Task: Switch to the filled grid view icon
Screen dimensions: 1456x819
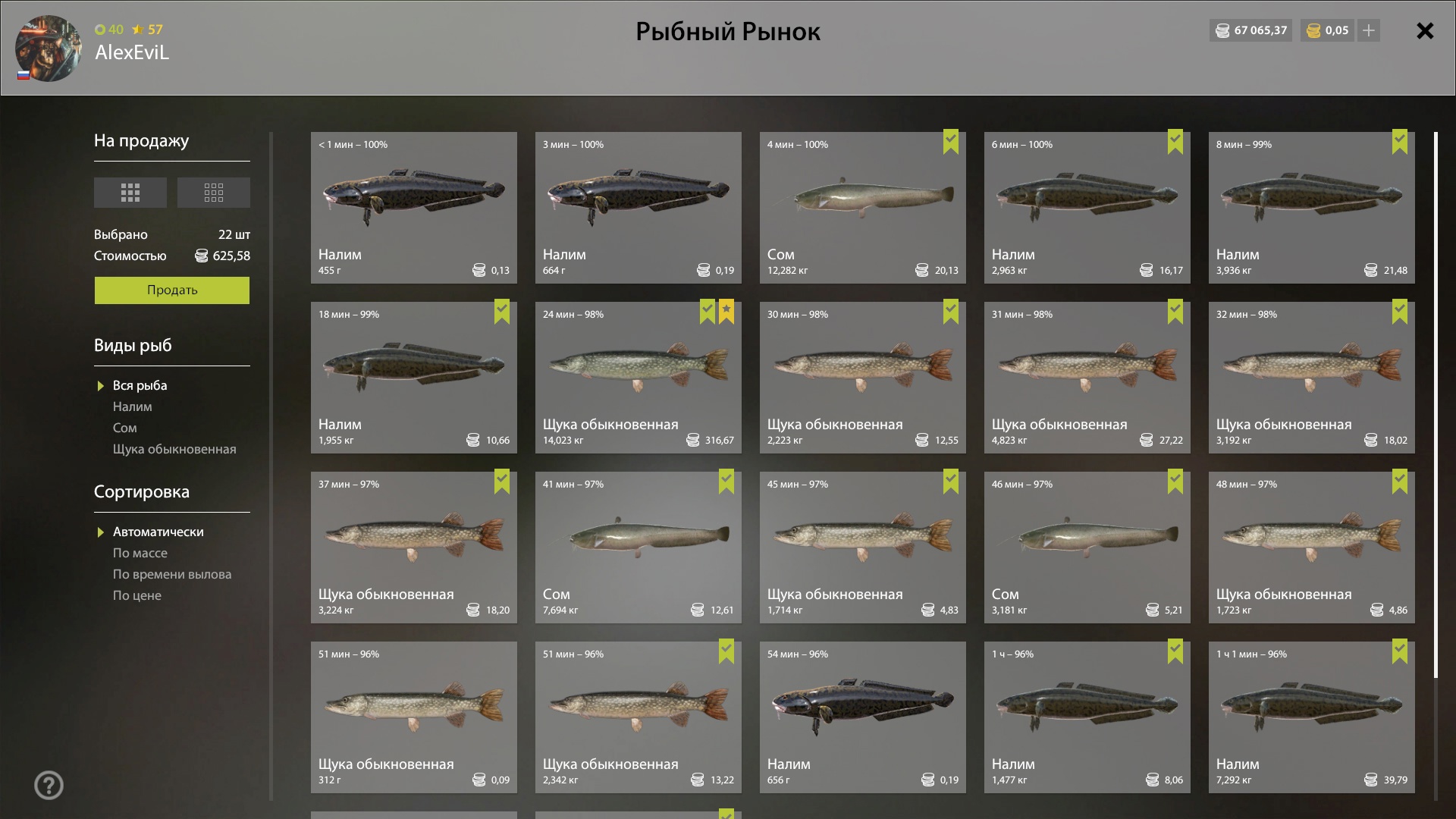Action: tap(130, 193)
